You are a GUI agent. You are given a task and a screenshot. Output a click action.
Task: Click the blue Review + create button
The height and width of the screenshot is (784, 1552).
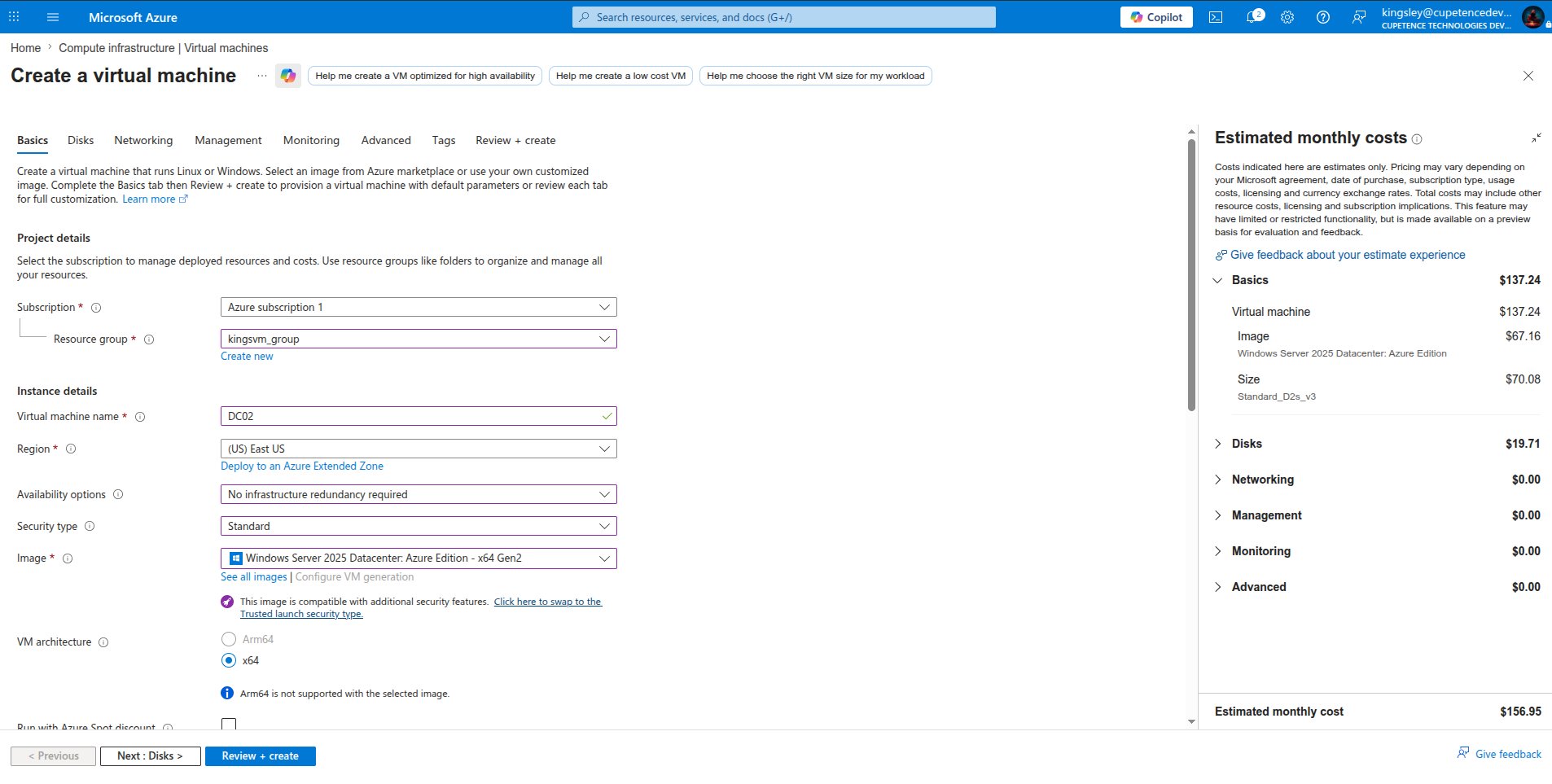pyautogui.click(x=261, y=756)
